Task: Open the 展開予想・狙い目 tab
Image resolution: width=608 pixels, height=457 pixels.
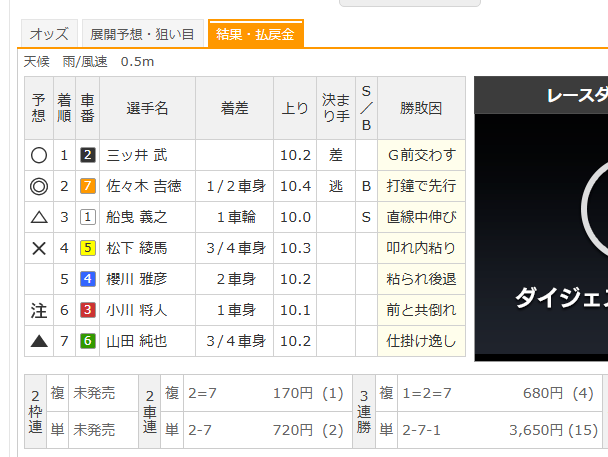Action: click(141, 35)
